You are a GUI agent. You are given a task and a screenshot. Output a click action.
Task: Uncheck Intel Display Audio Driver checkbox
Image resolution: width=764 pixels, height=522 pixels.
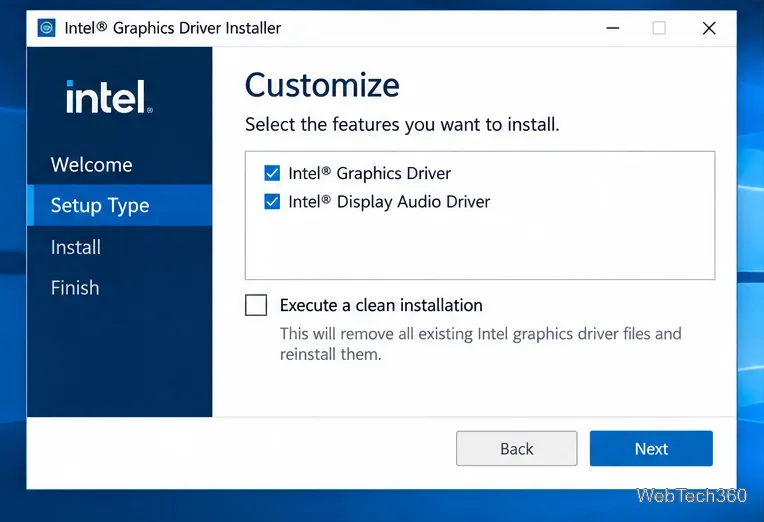(x=272, y=201)
